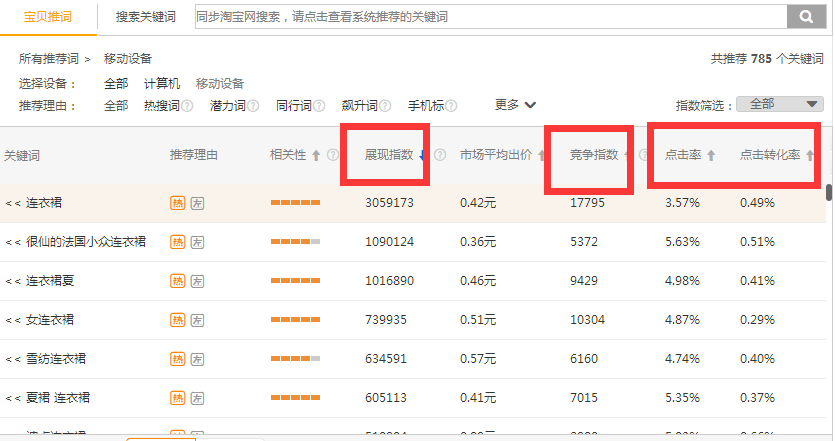Select 计算机 under device selection
The image size is (835, 441).
tap(162, 84)
